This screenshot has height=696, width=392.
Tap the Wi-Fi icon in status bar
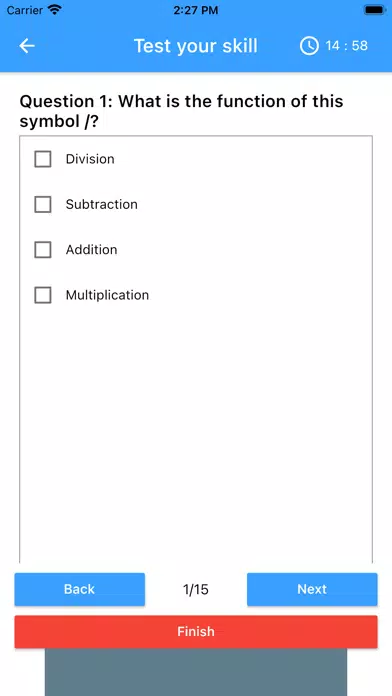coord(55,9)
